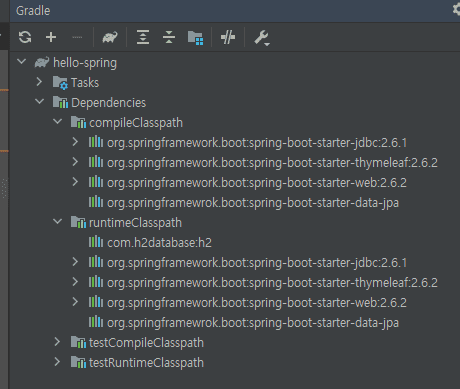Select starter-data-jpa under compileClasspath
460x389 pixels.
(253, 203)
